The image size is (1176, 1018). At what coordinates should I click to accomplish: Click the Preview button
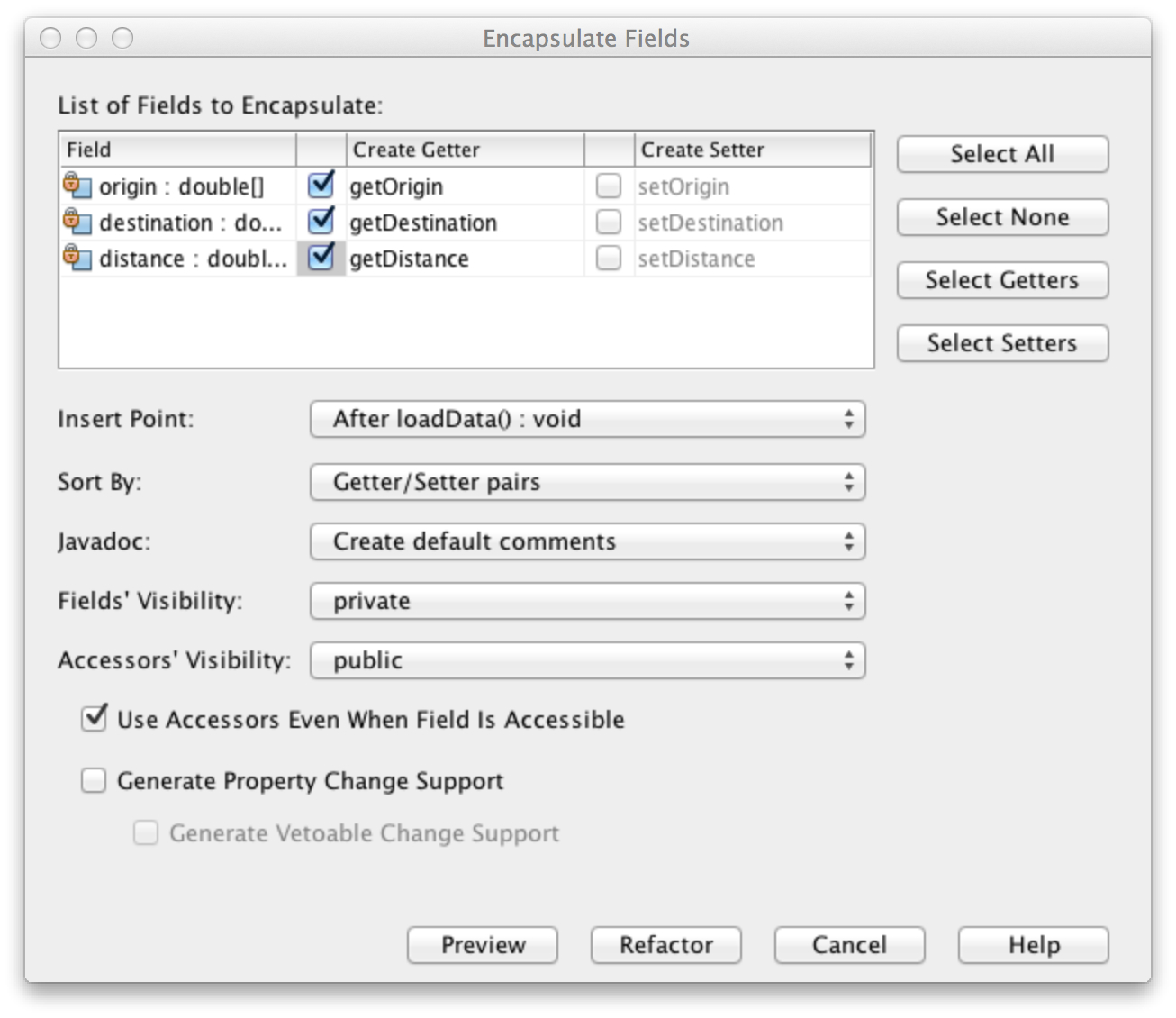483,945
